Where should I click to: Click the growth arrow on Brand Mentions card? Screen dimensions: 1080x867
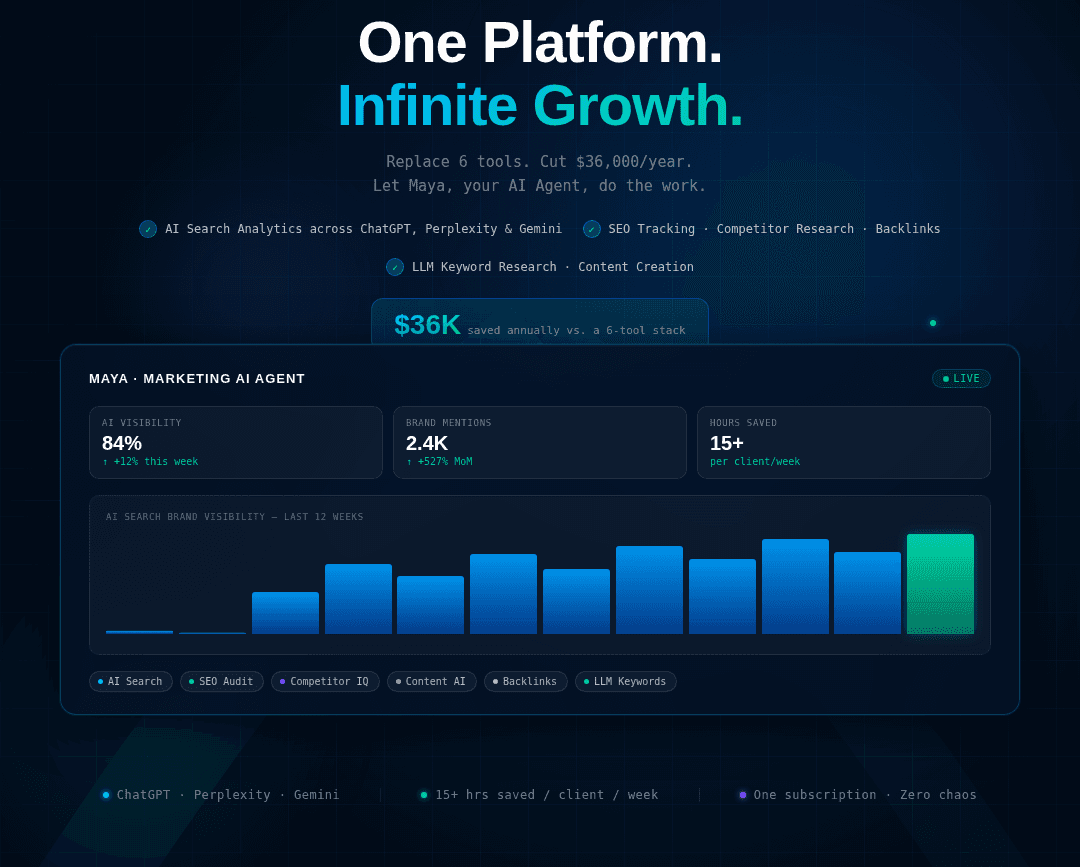(x=410, y=462)
